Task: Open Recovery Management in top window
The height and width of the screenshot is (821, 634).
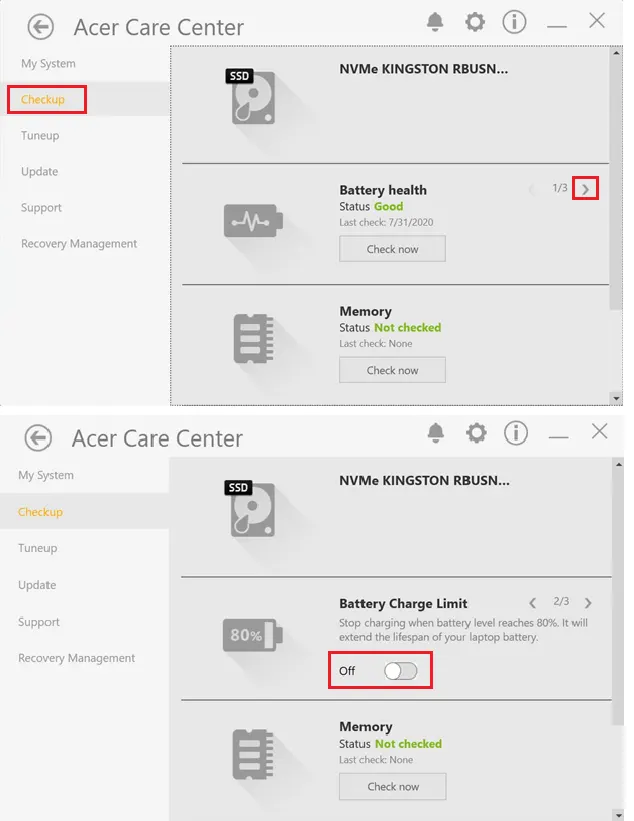Action: pos(79,243)
